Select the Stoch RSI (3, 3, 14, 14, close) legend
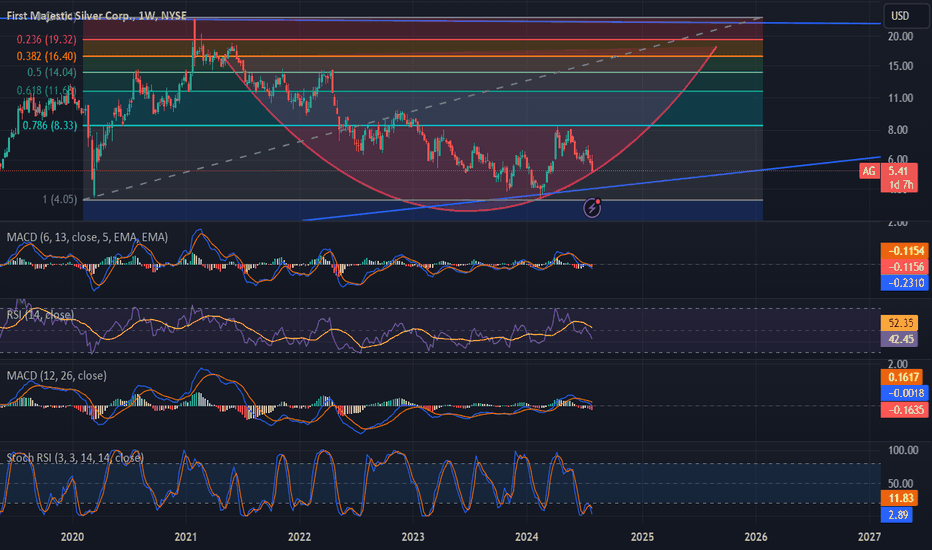The height and width of the screenshot is (550, 932). coord(75,458)
